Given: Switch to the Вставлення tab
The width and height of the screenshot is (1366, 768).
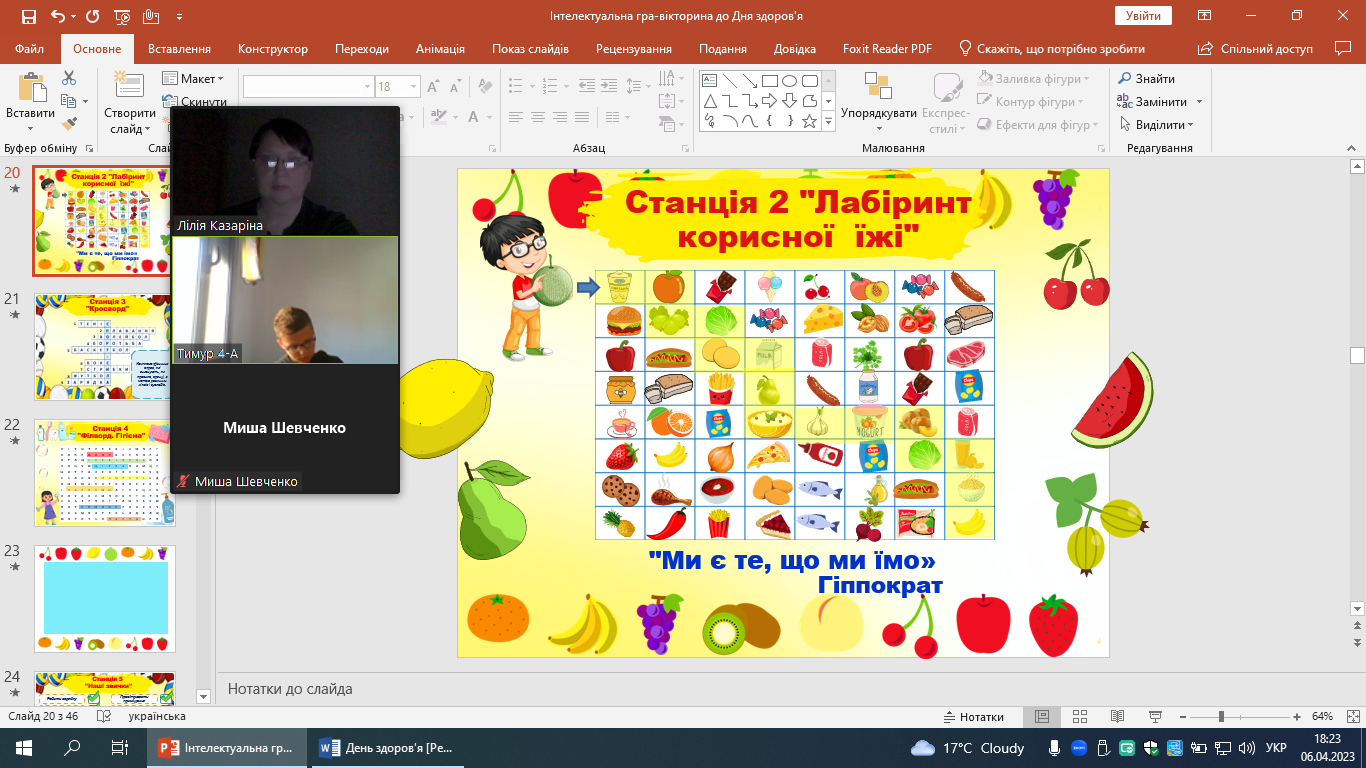Looking at the screenshot, I should 179,49.
